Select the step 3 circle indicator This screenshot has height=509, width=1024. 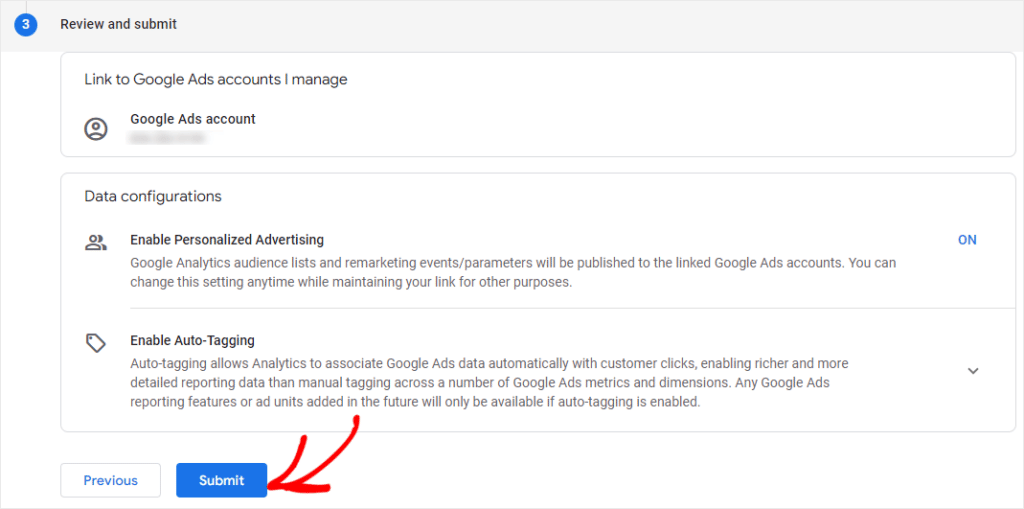click(25, 25)
